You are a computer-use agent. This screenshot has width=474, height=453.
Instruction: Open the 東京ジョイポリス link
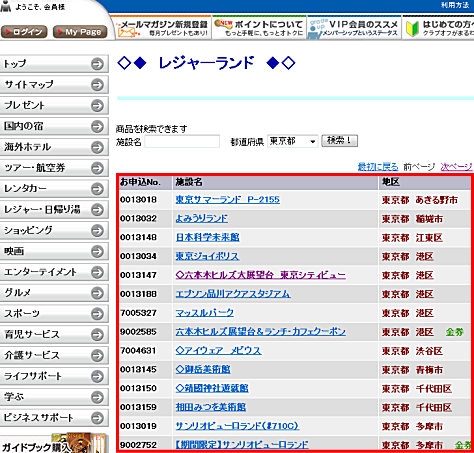(x=207, y=256)
